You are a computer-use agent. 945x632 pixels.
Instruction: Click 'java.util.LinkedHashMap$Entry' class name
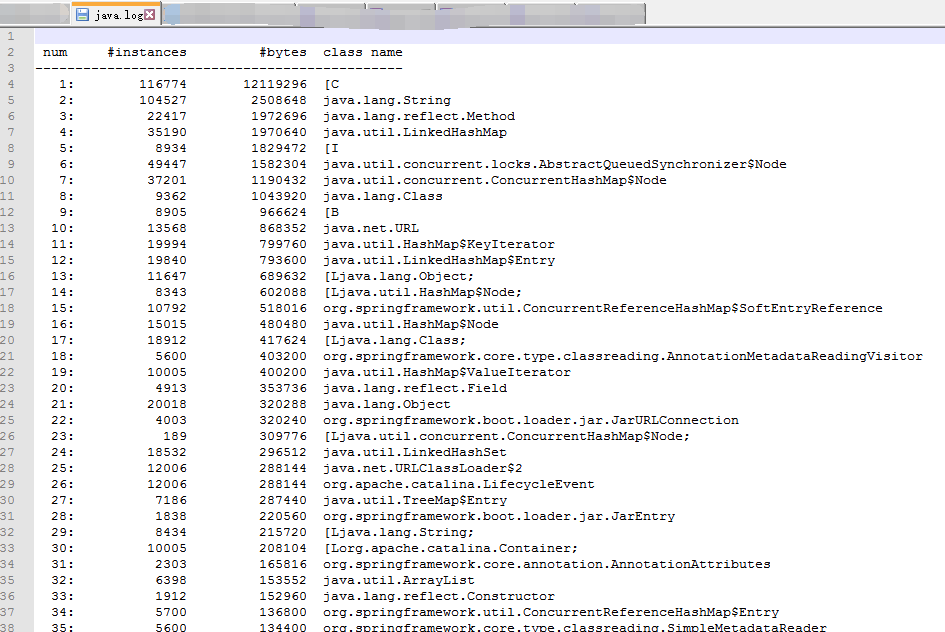(x=439, y=260)
